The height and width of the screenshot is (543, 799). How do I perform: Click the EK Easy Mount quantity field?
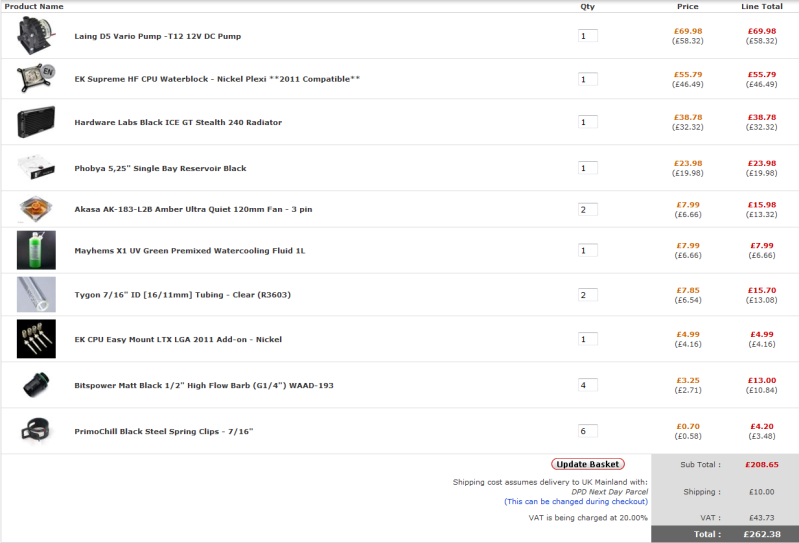(588, 339)
